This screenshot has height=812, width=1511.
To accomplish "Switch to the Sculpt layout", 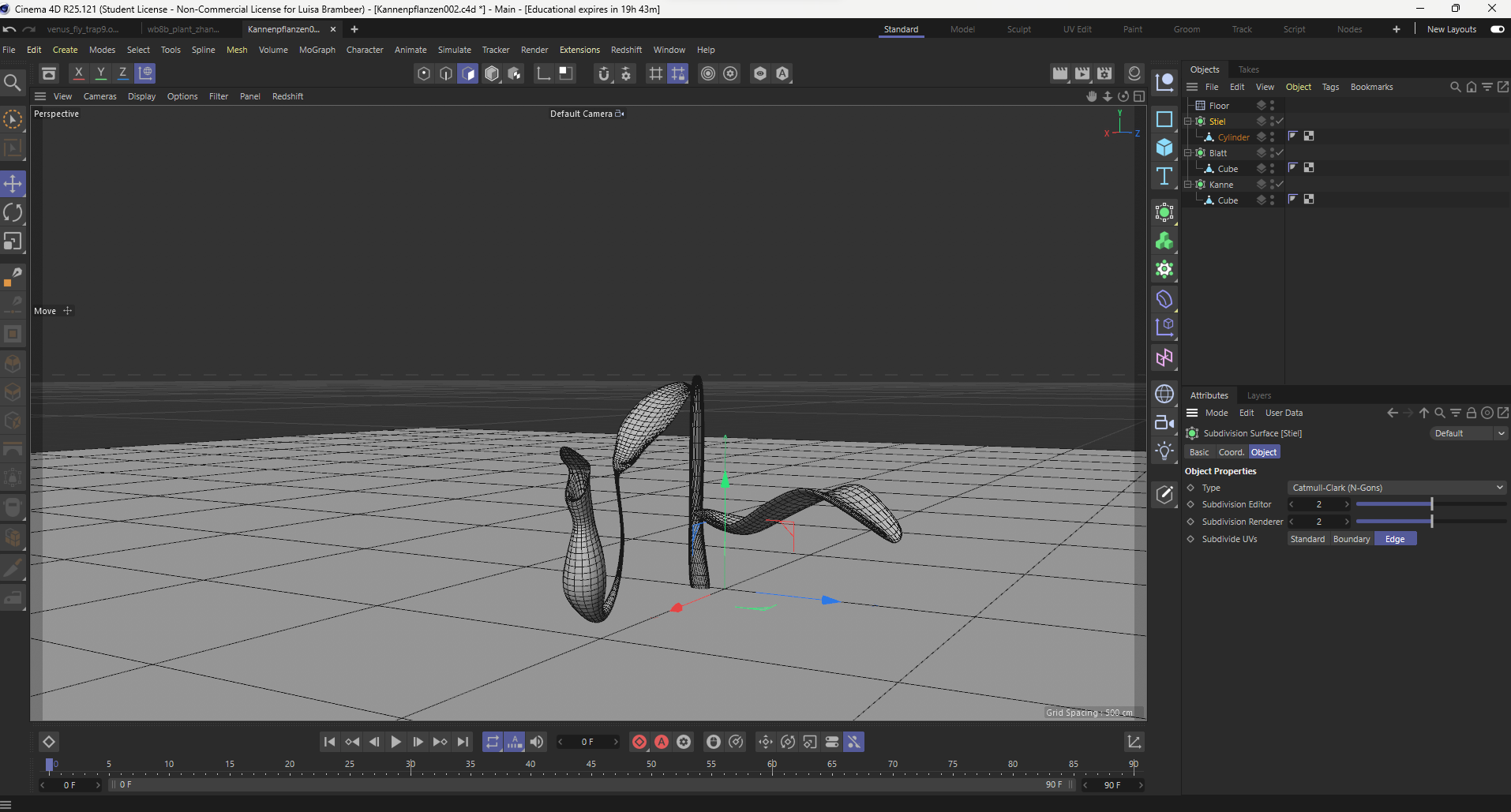I will 1018,29.
